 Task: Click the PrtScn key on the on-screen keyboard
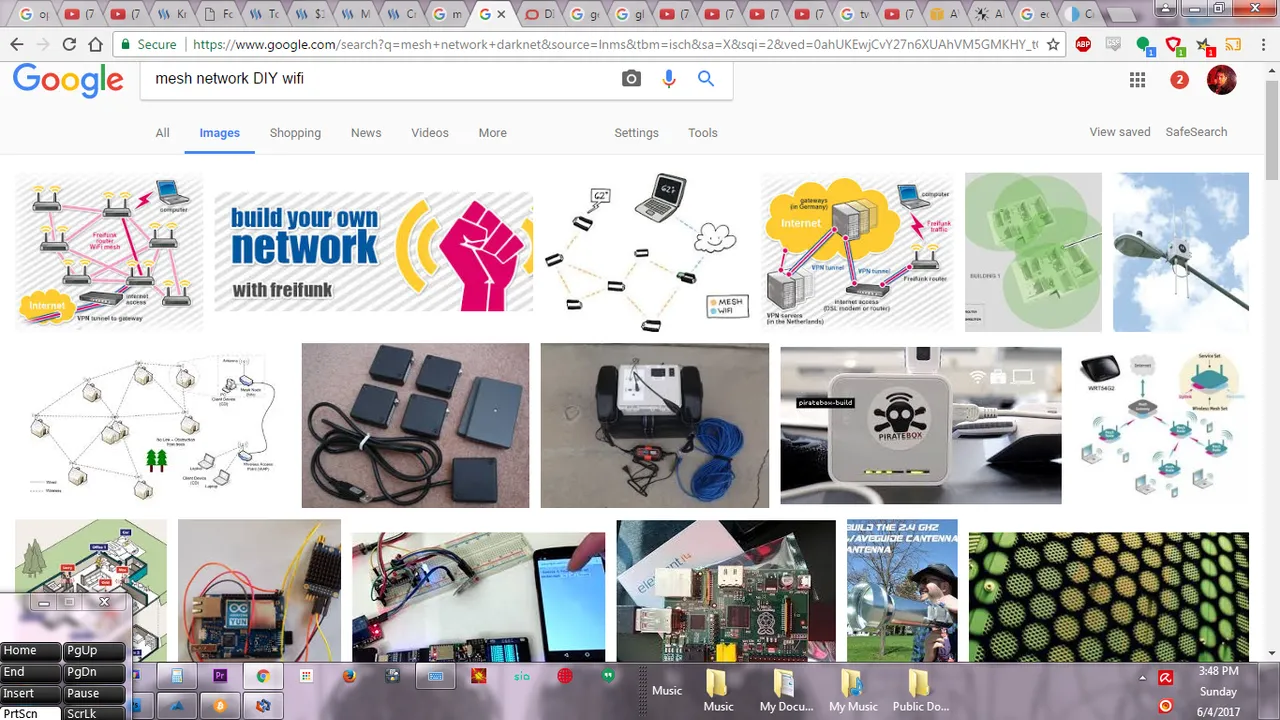click(32, 713)
